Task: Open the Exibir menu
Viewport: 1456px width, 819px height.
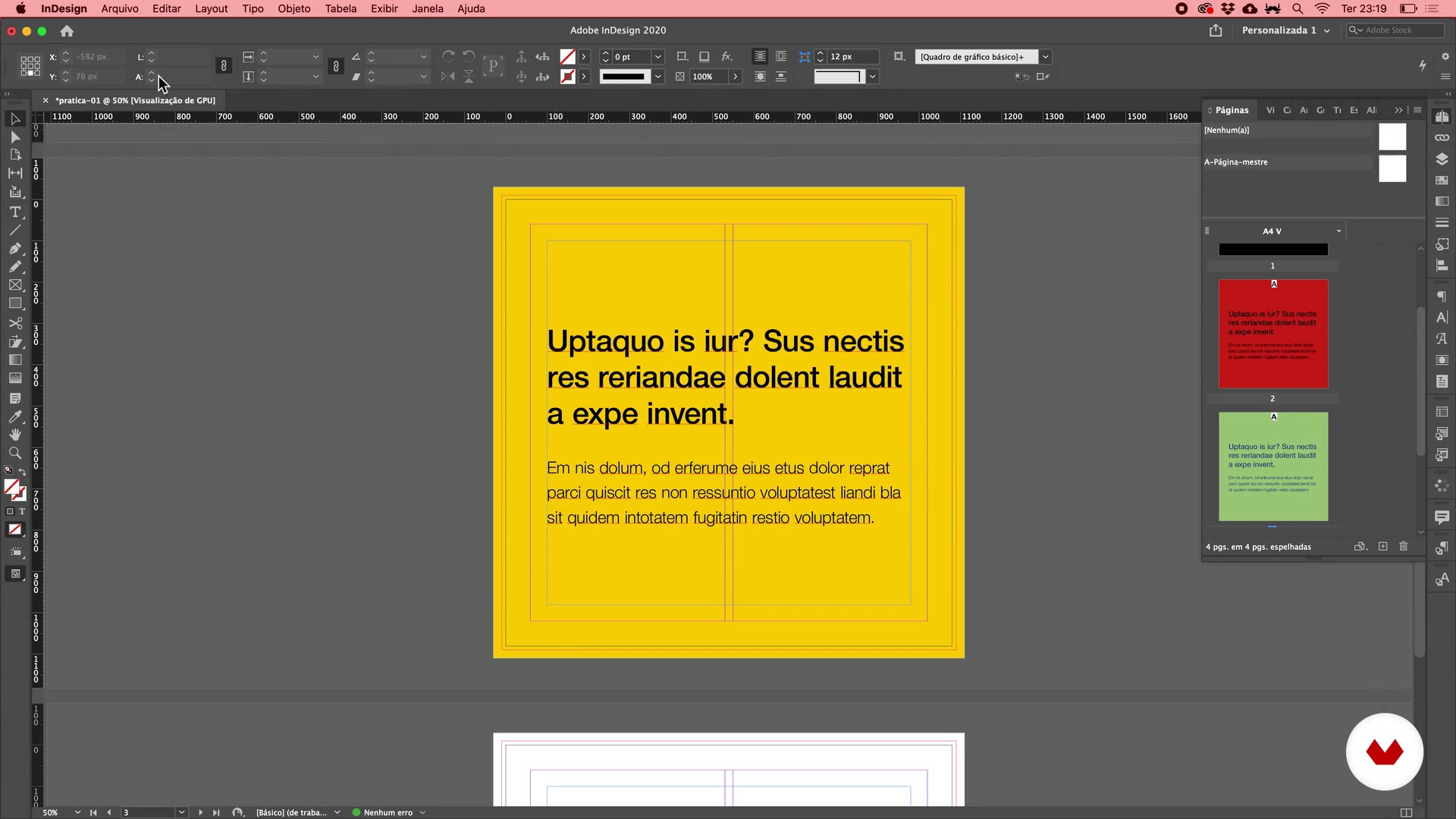Action: 384,8
